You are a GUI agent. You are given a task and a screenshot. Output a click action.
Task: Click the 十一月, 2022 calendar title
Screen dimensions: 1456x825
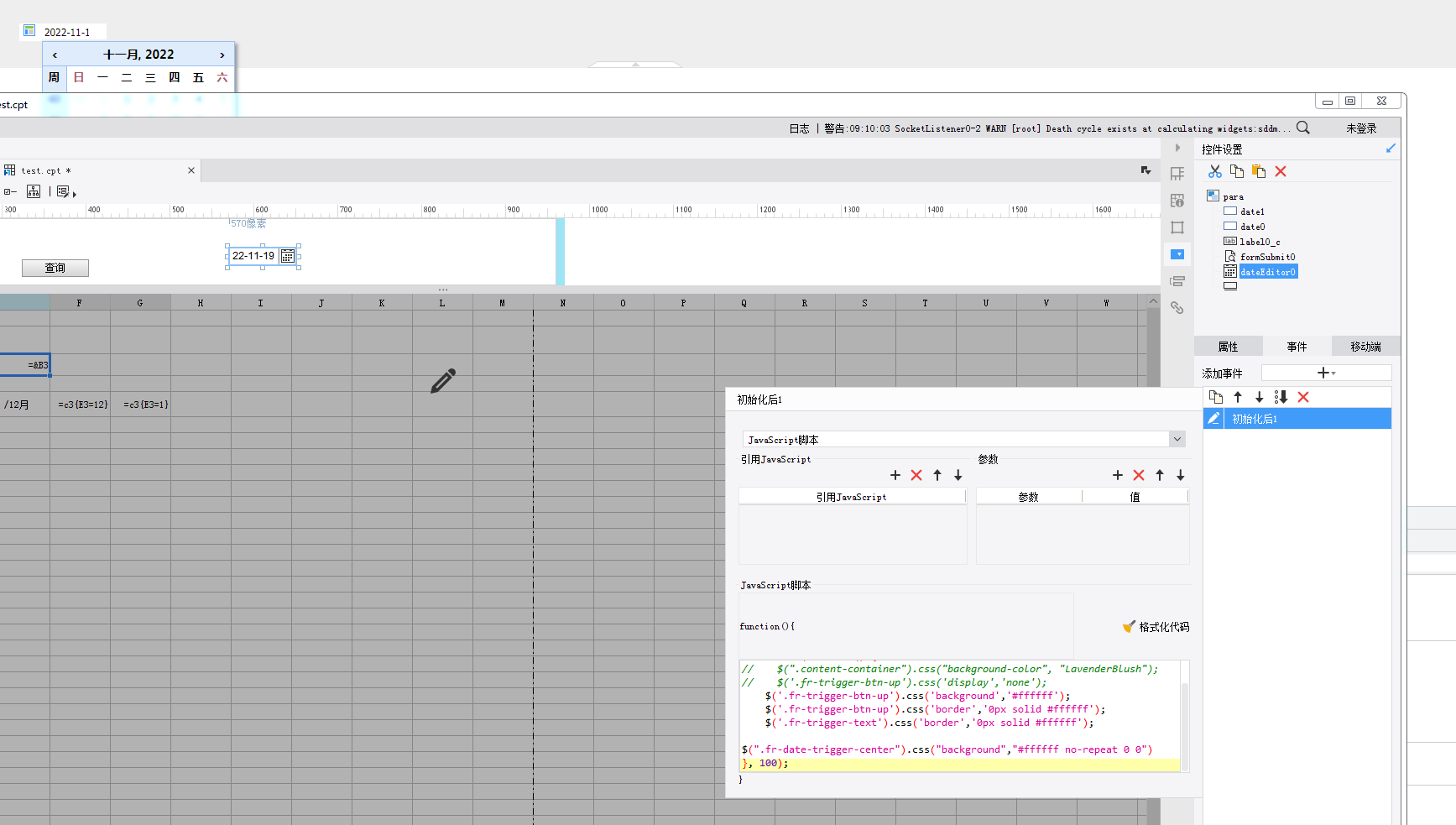coord(138,55)
